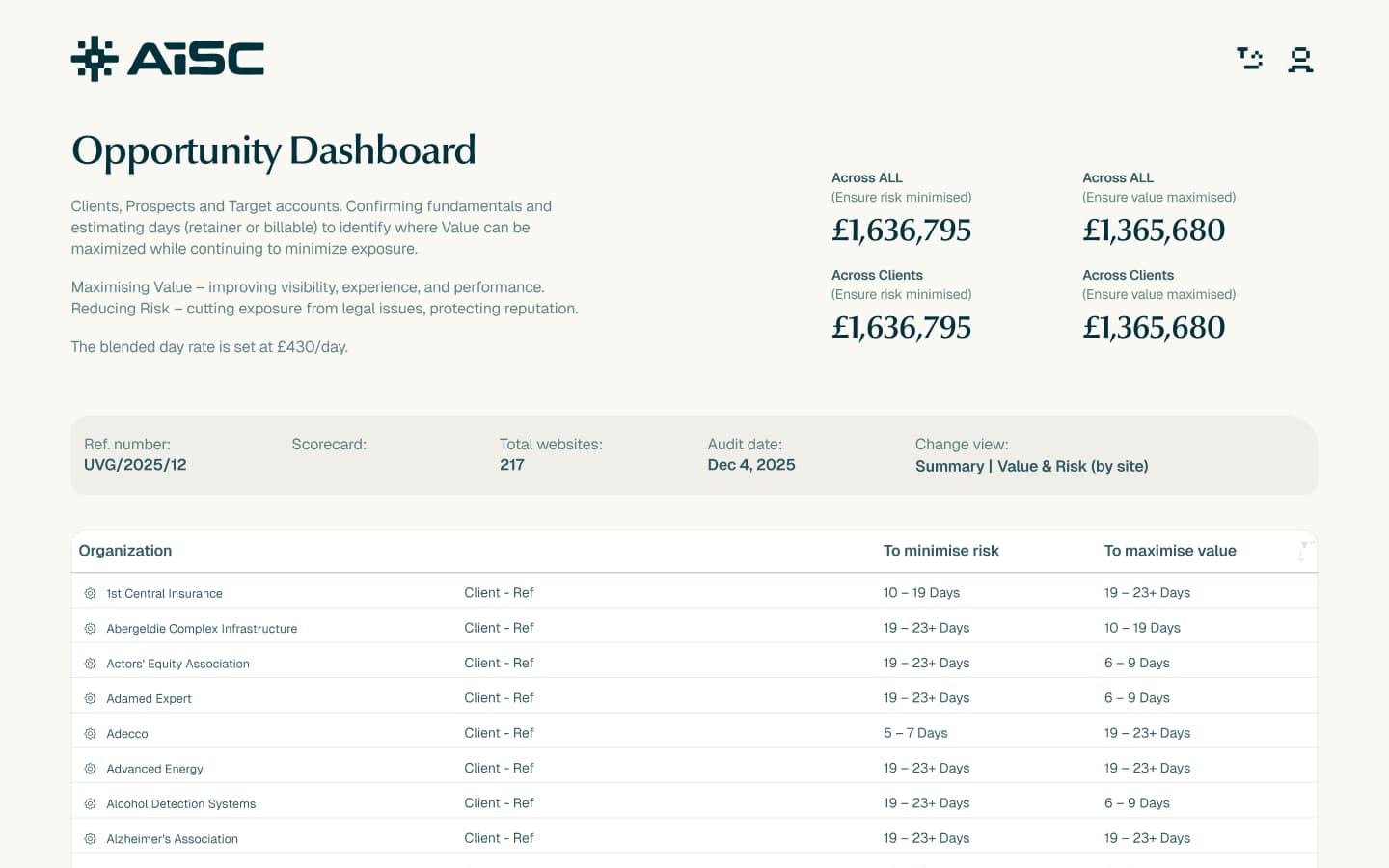This screenshot has width=1389, height=868.
Task: Open the gear settings for Alzheimer's Association
Action: coord(90,838)
